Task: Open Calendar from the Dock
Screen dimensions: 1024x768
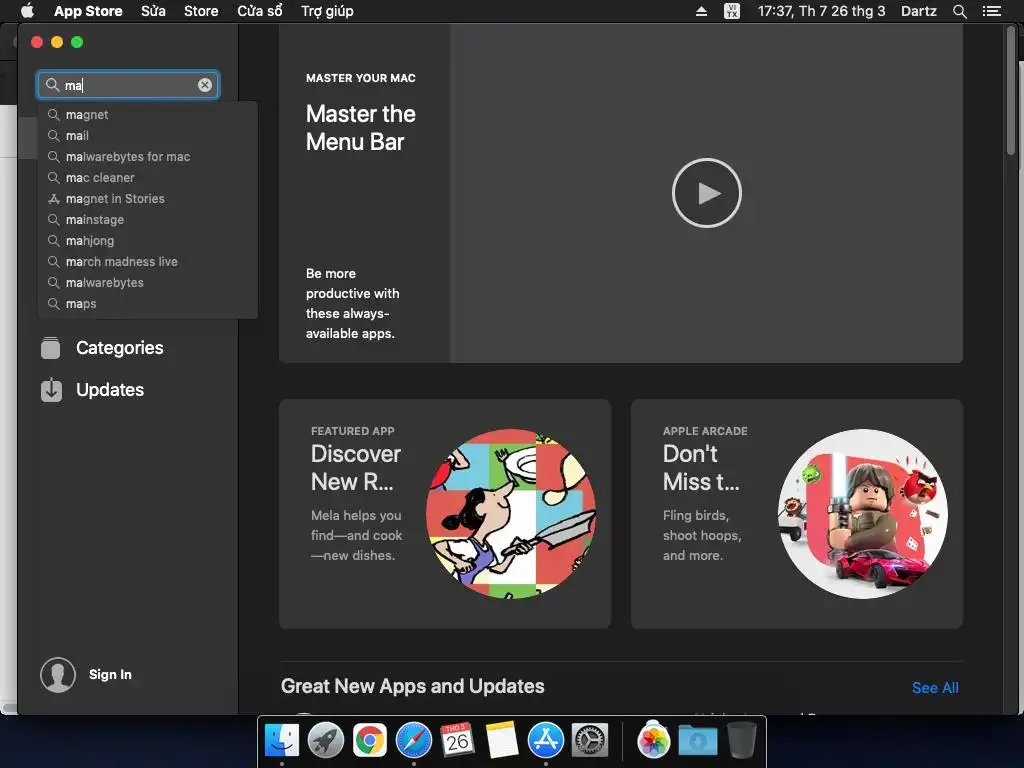Action: [457, 741]
